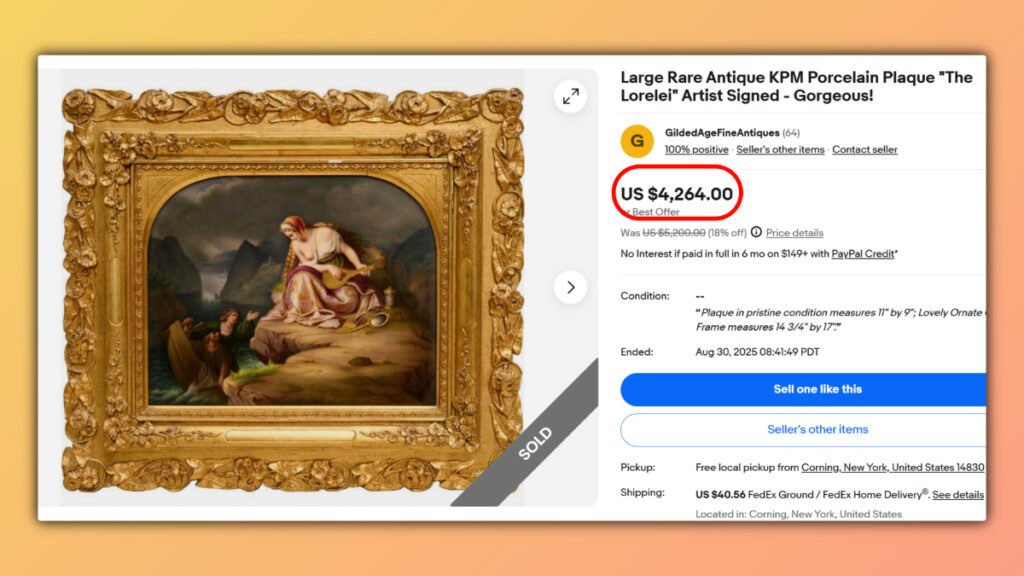
Task: Go to the next listing photo
Action: click(x=570, y=287)
